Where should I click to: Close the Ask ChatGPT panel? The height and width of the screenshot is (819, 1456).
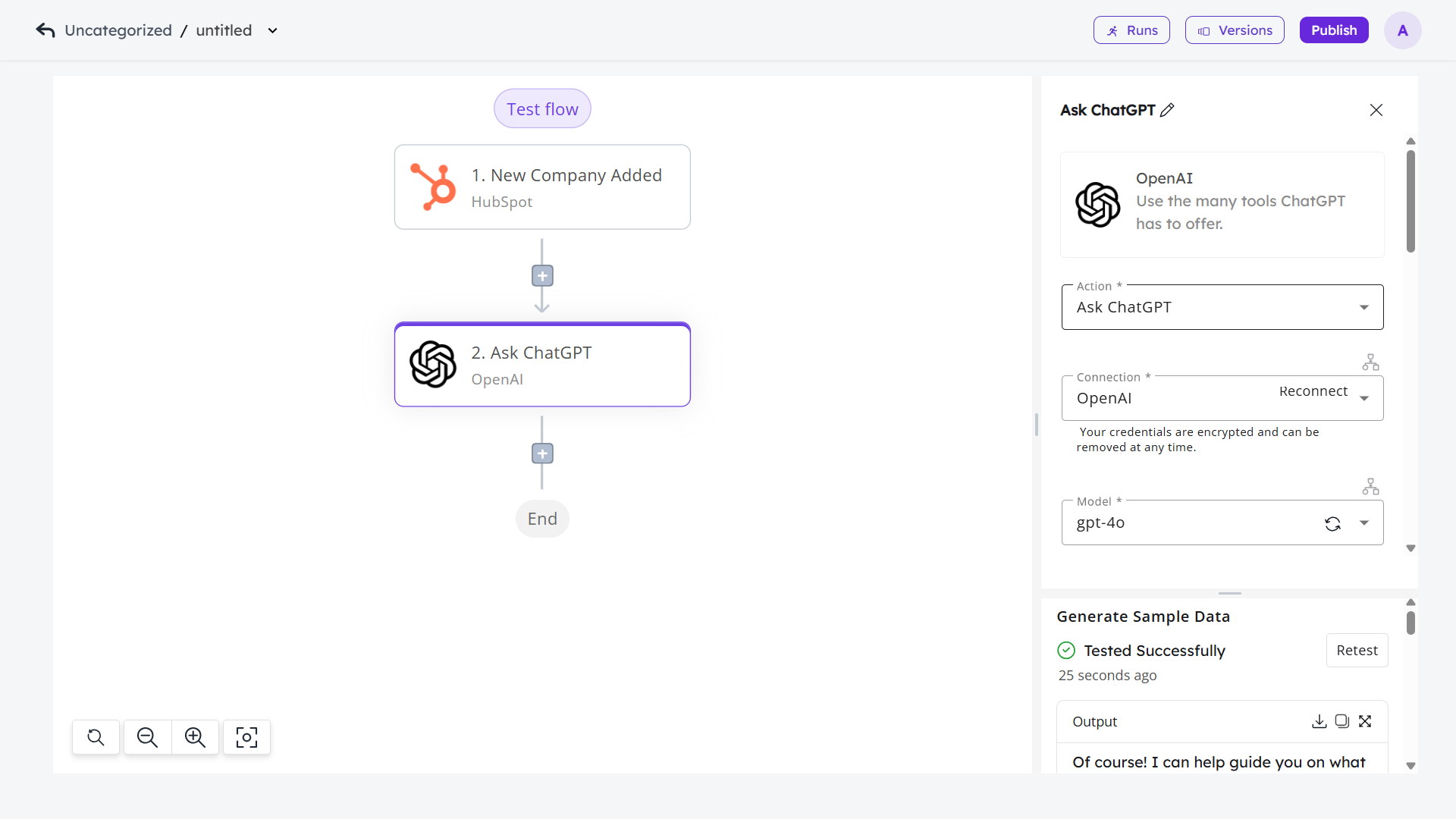pos(1376,110)
